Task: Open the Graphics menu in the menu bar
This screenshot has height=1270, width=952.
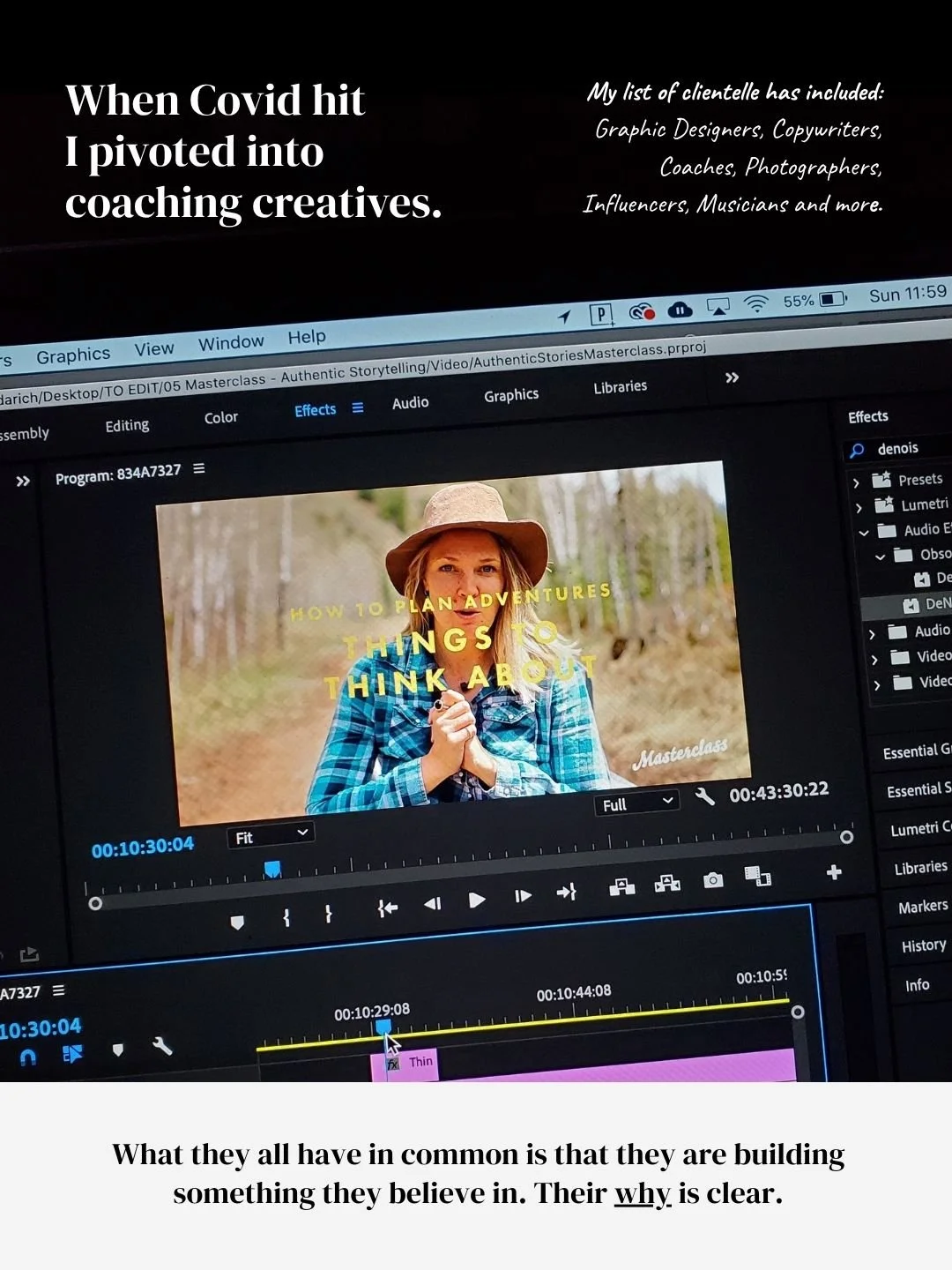Action: click(x=73, y=355)
